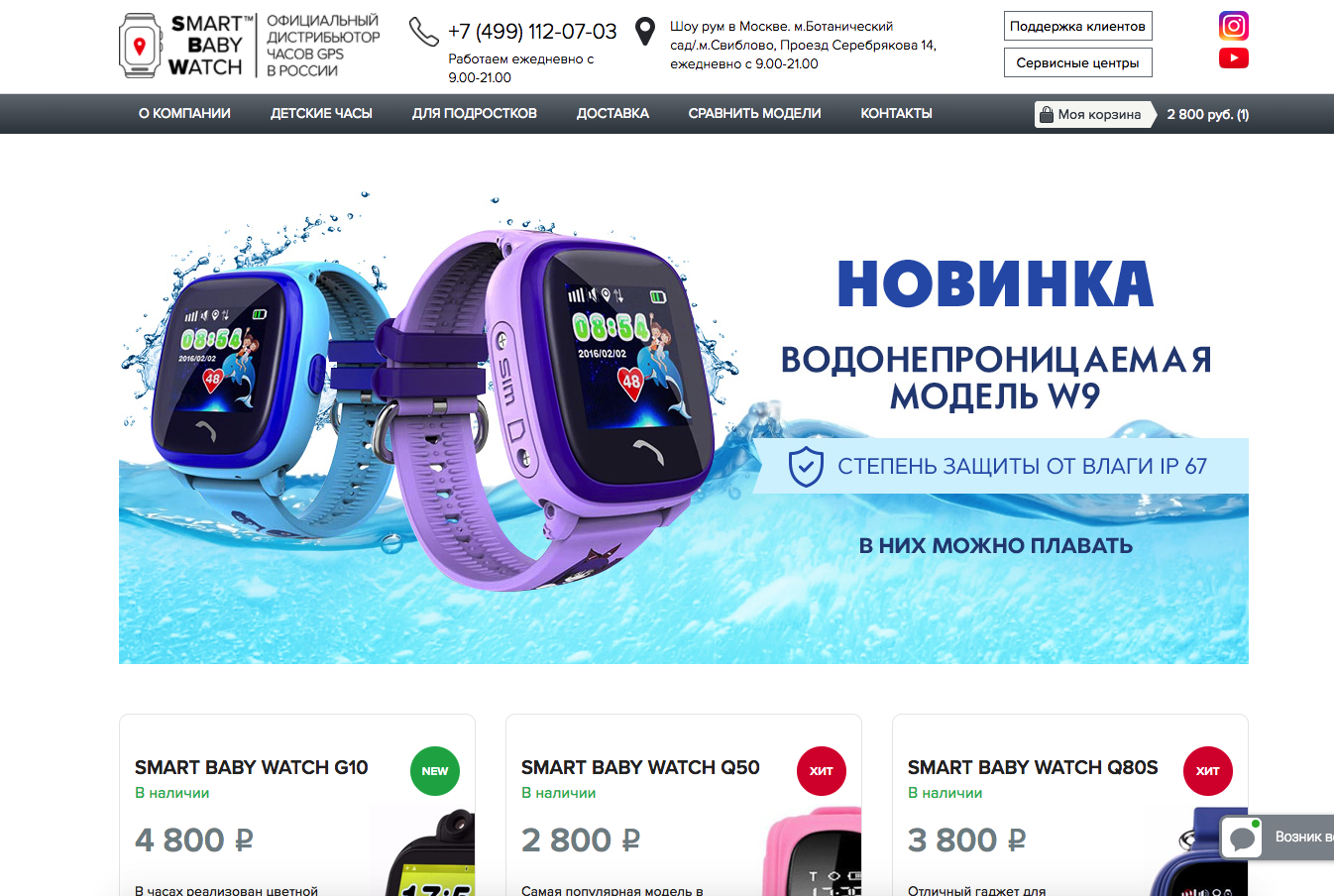Click the shopping bag cart icon
1334x896 pixels.
tap(1046, 114)
